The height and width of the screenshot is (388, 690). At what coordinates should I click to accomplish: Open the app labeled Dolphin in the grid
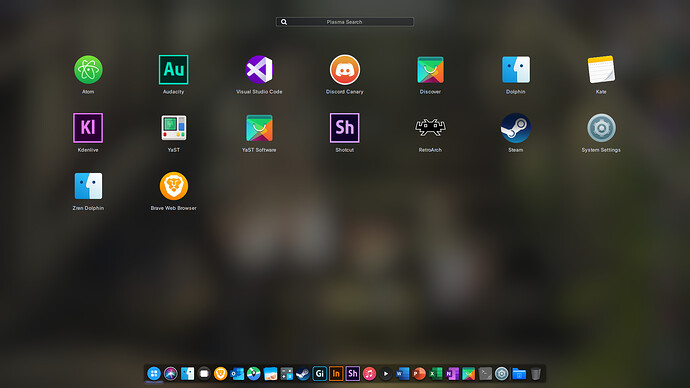(516, 70)
